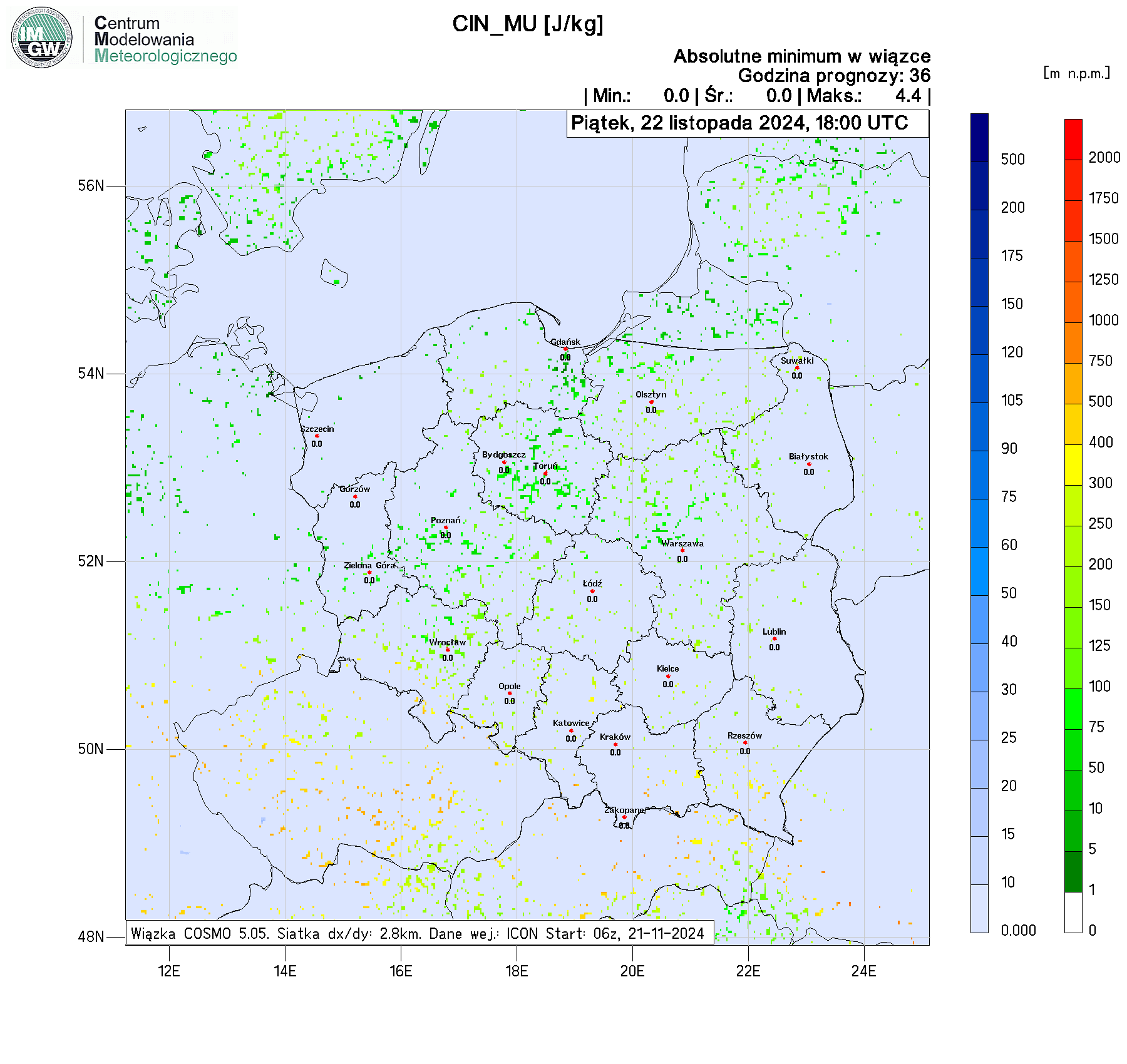Click the 'Absolutne minimum w wiązce' label
1127x1064 pixels.
pos(802,56)
